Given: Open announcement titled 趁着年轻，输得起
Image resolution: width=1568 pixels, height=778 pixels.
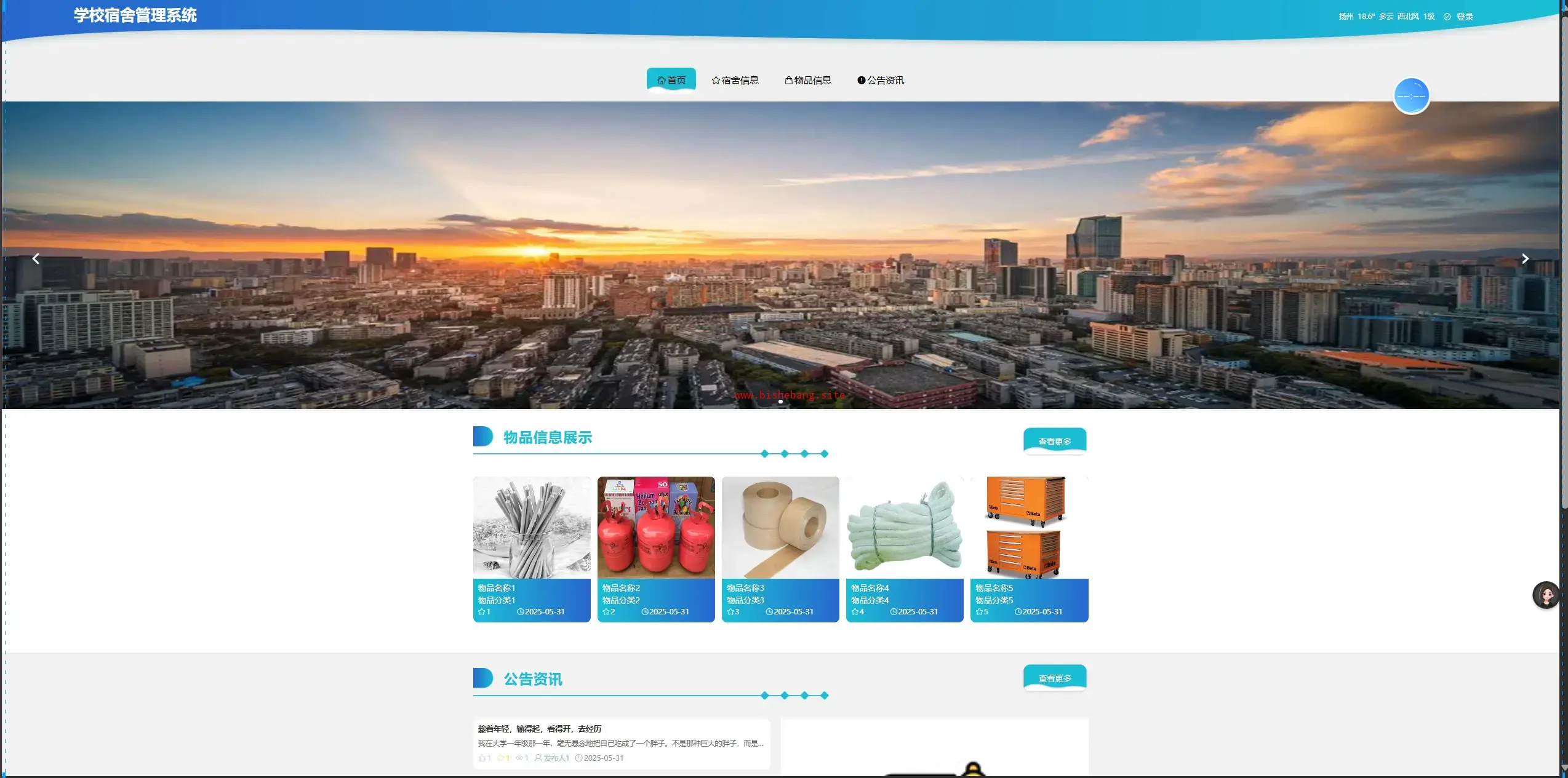Looking at the screenshot, I should (539, 729).
